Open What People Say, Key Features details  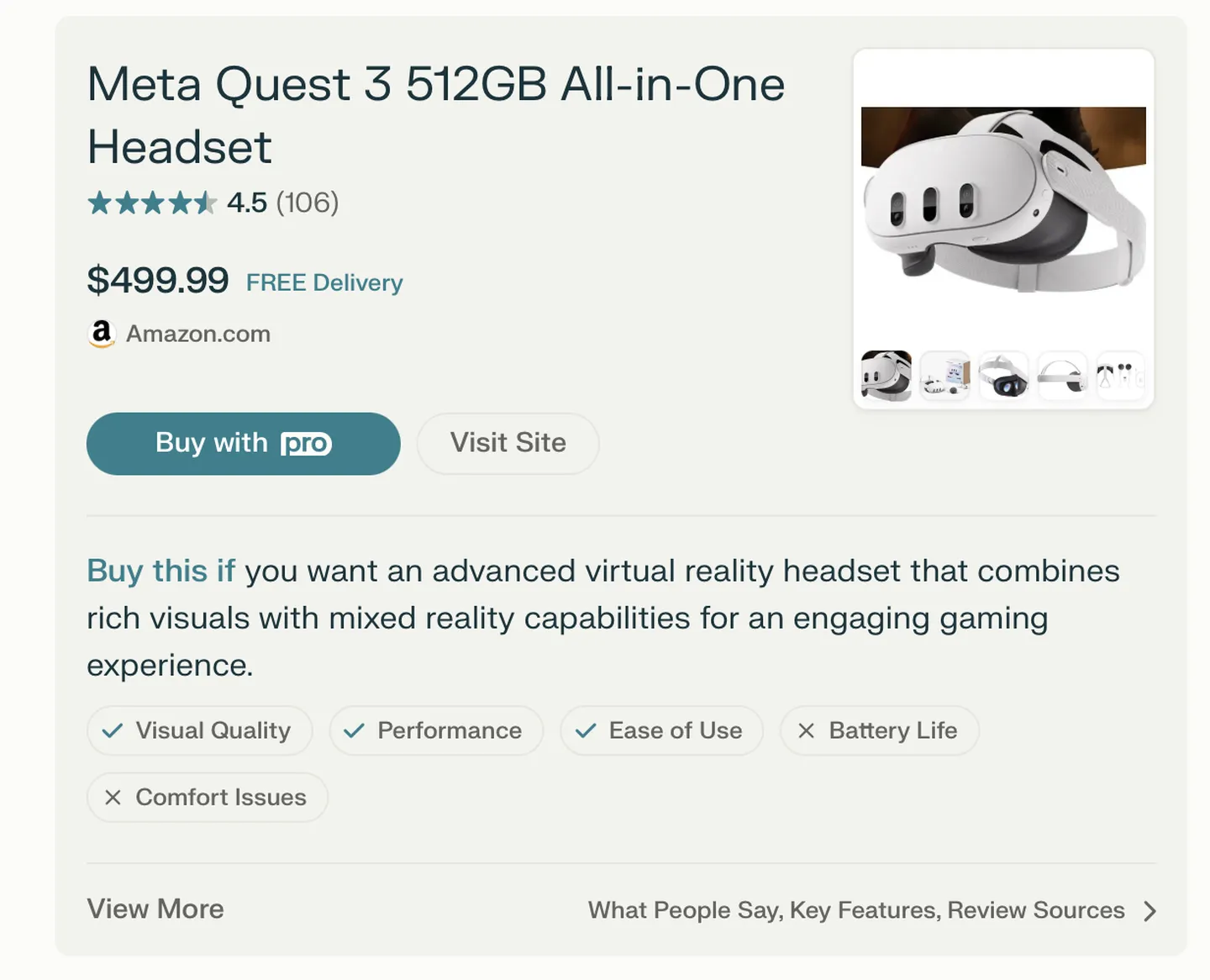click(x=855, y=910)
